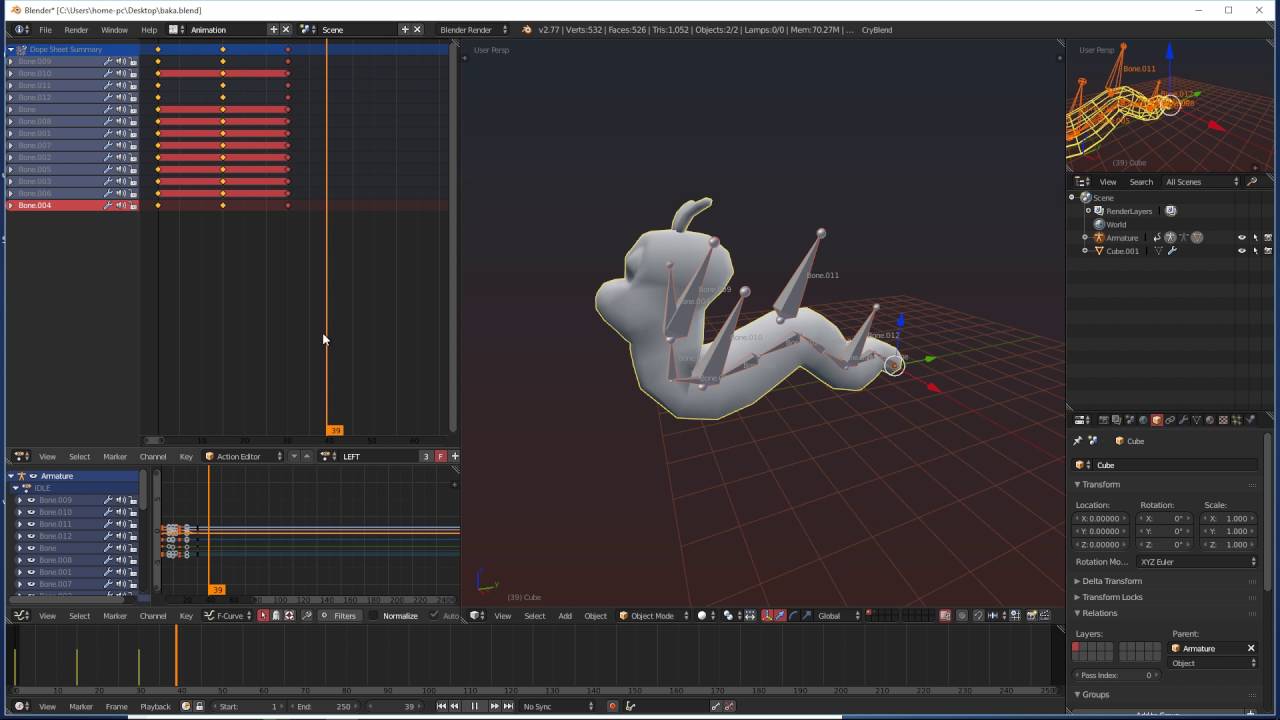This screenshot has width=1280, height=720.
Task: Pin the properties context
Action: pos(1078,441)
